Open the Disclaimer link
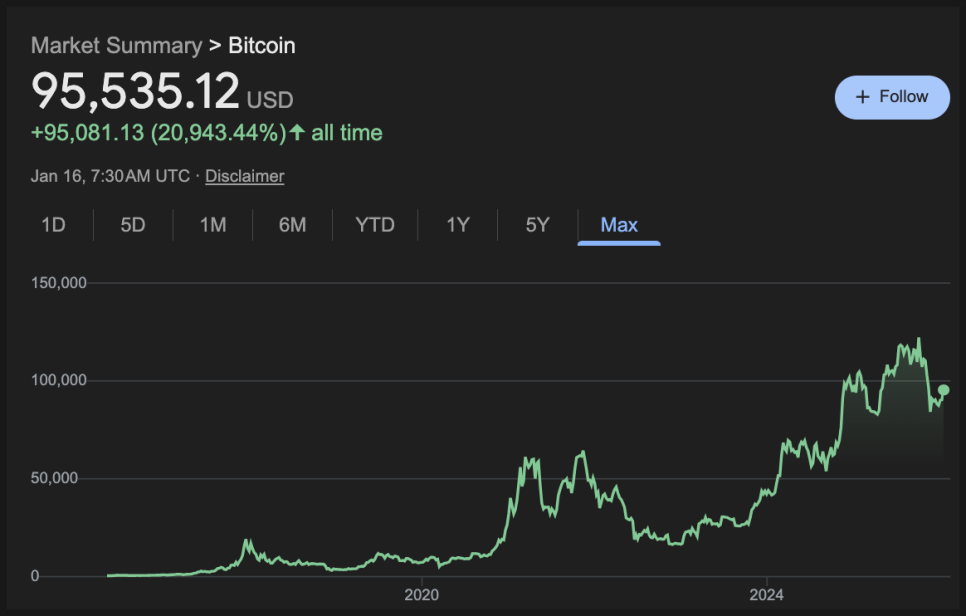This screenshot has width=966, height=616. click(x=245, y=176)
